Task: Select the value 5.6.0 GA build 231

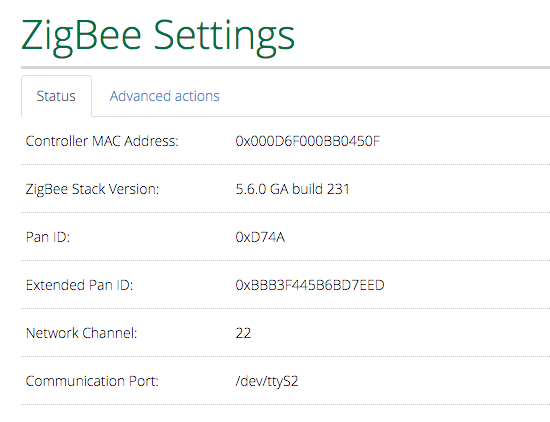Action: [293, 189]
